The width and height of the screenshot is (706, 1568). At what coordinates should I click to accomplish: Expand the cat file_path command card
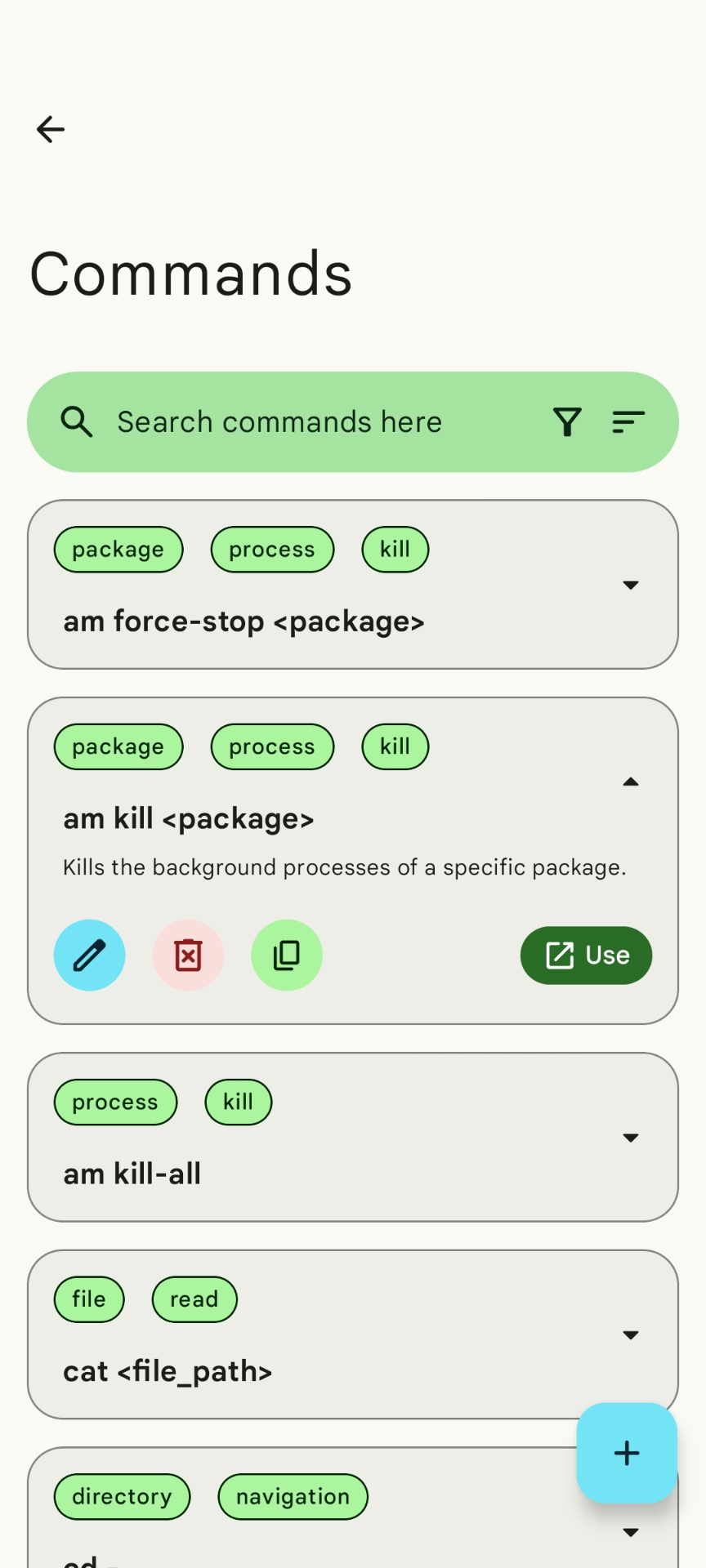(630, 1334)
